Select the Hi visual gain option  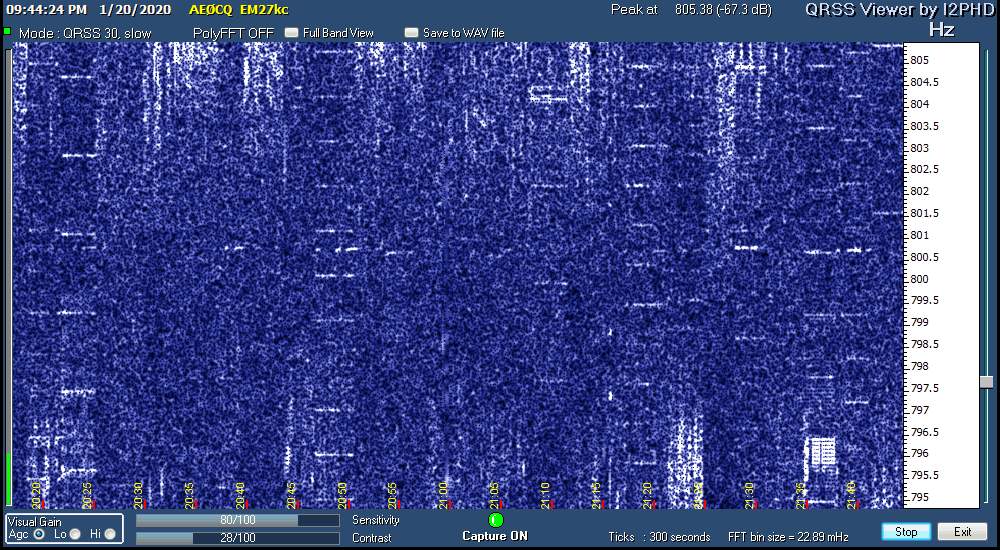(110, 534)
